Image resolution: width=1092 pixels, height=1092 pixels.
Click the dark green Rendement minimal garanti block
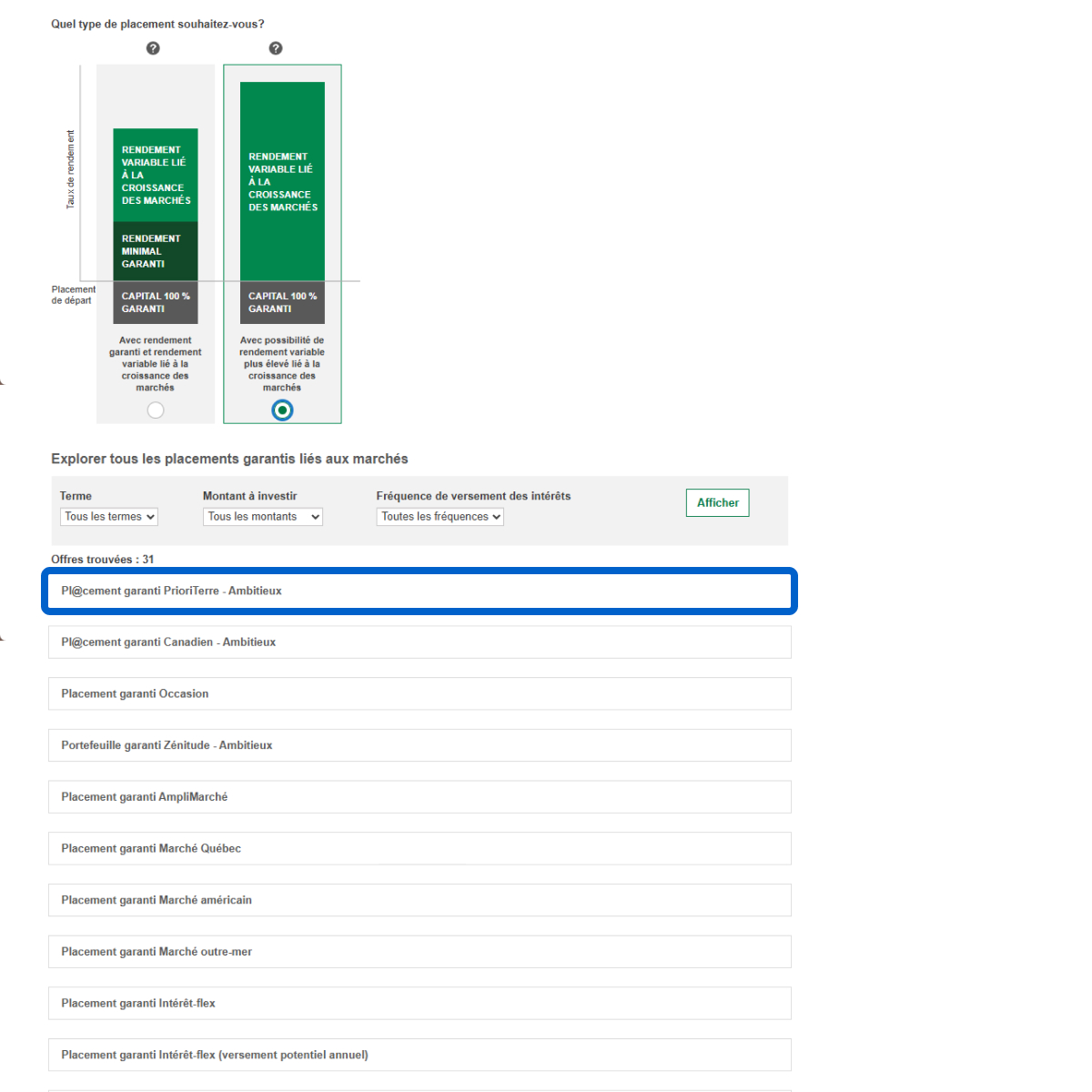coord(155,251)
